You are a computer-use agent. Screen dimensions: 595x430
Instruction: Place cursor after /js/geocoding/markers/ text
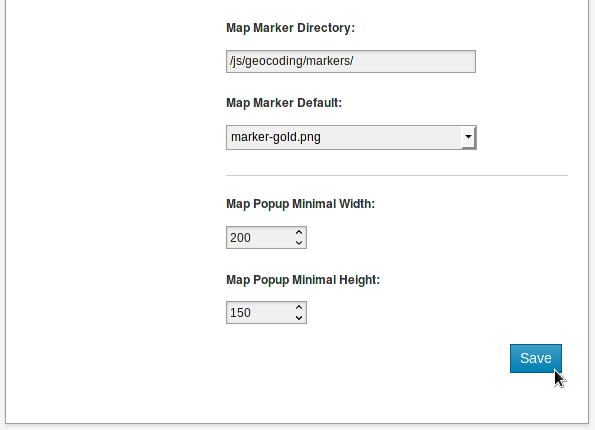point(354,61)
